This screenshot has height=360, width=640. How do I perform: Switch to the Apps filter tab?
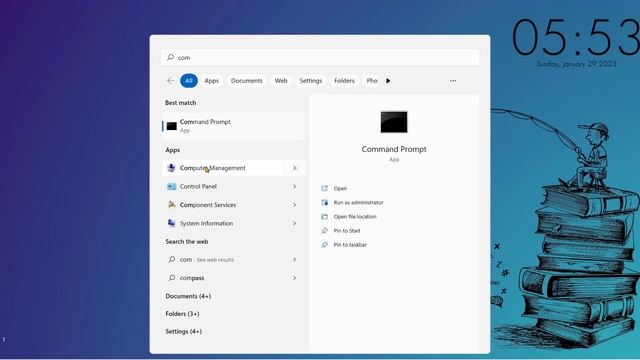tap(211, 81)
